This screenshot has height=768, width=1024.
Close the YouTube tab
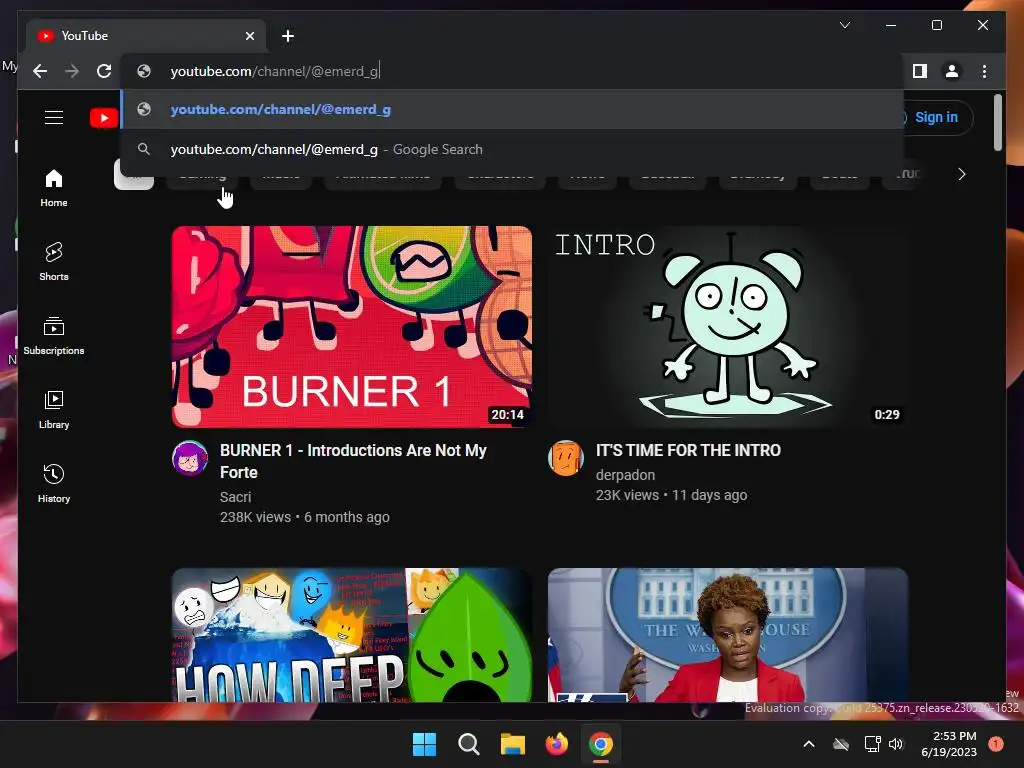tap(249, 36)
